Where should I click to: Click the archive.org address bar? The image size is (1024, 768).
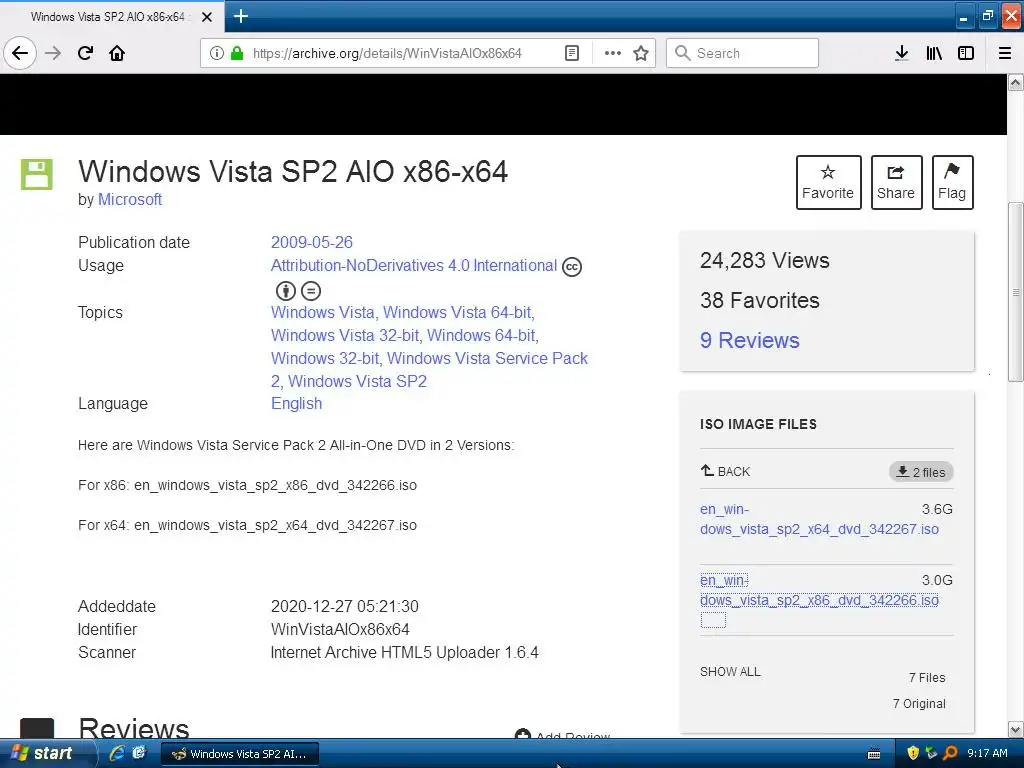point(387,53)
